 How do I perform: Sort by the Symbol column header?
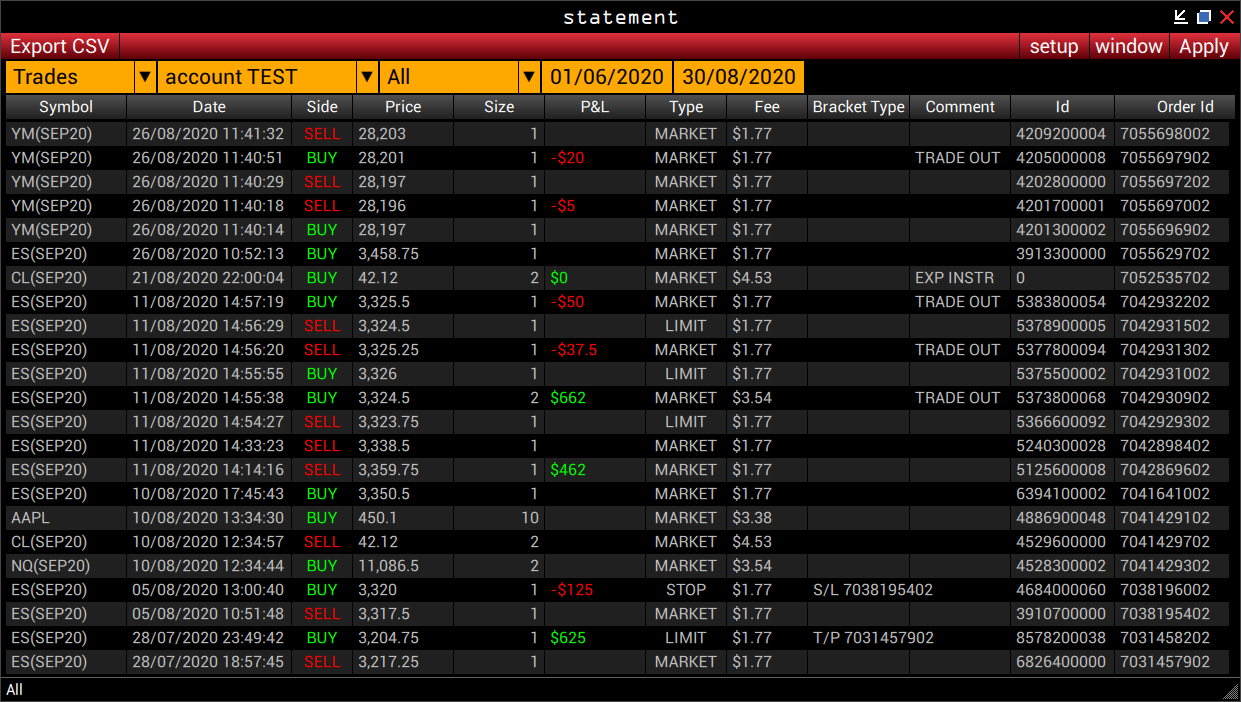tap(66, 107)
